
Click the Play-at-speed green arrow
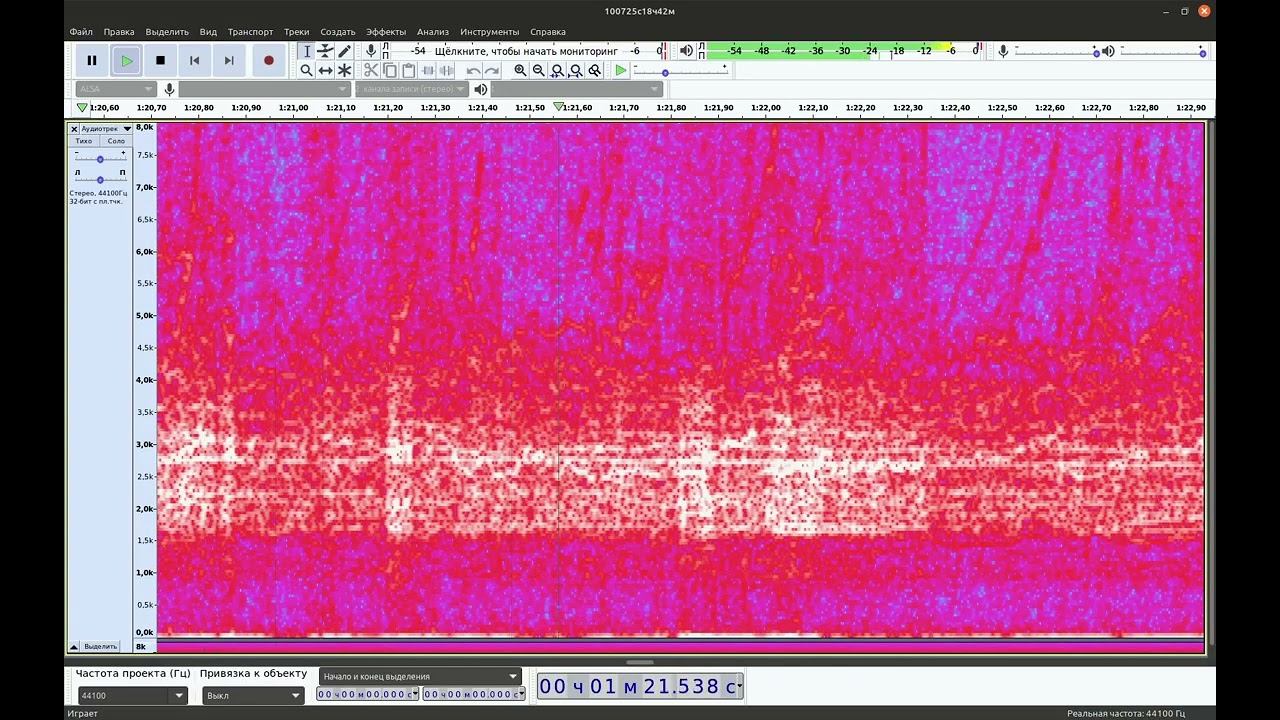click(x=621, y=70)
